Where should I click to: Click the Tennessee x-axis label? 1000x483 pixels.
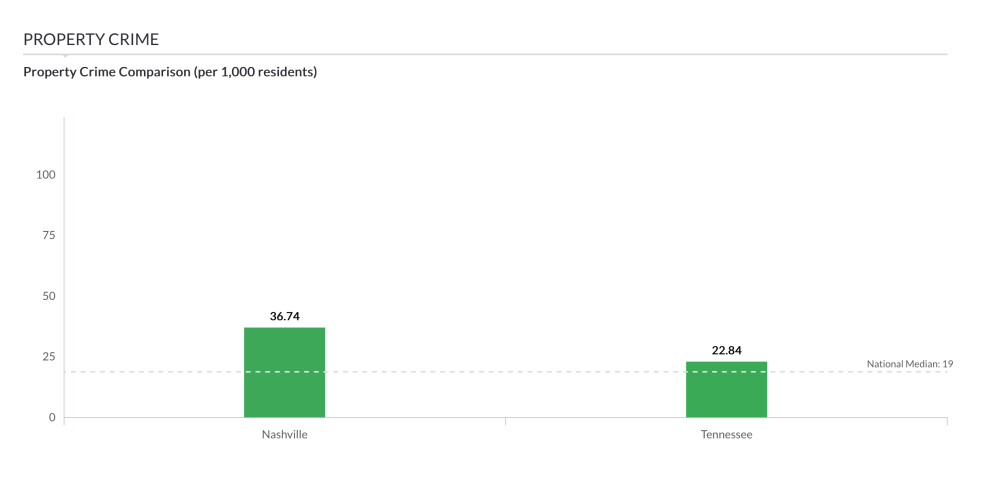(x=726, y=435)
